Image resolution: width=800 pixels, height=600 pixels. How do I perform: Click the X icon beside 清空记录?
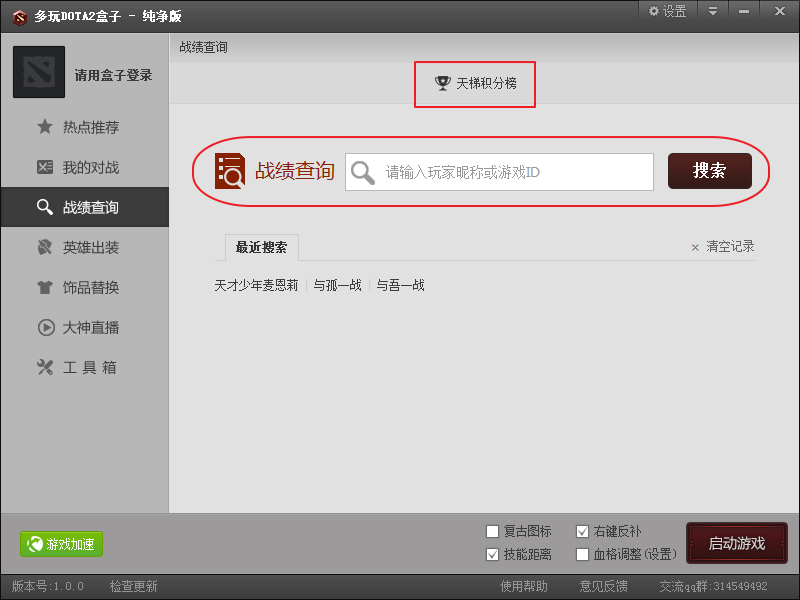click(695, 248)
